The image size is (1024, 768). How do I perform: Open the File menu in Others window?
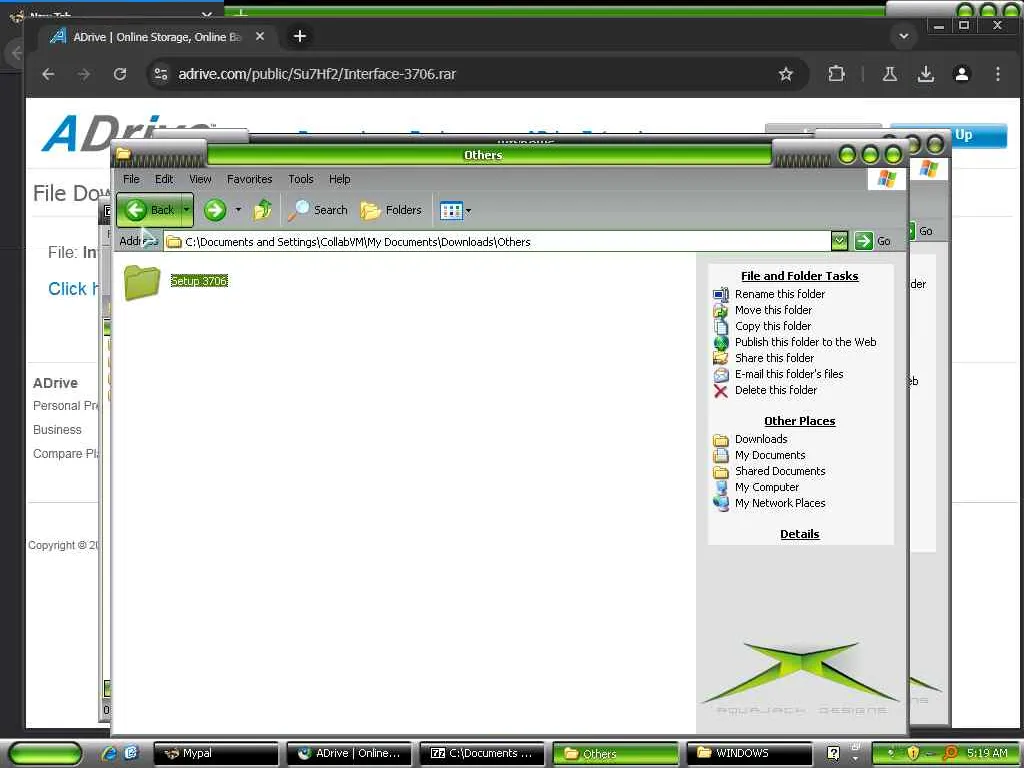pyautogui.click(x=131, y=179)
